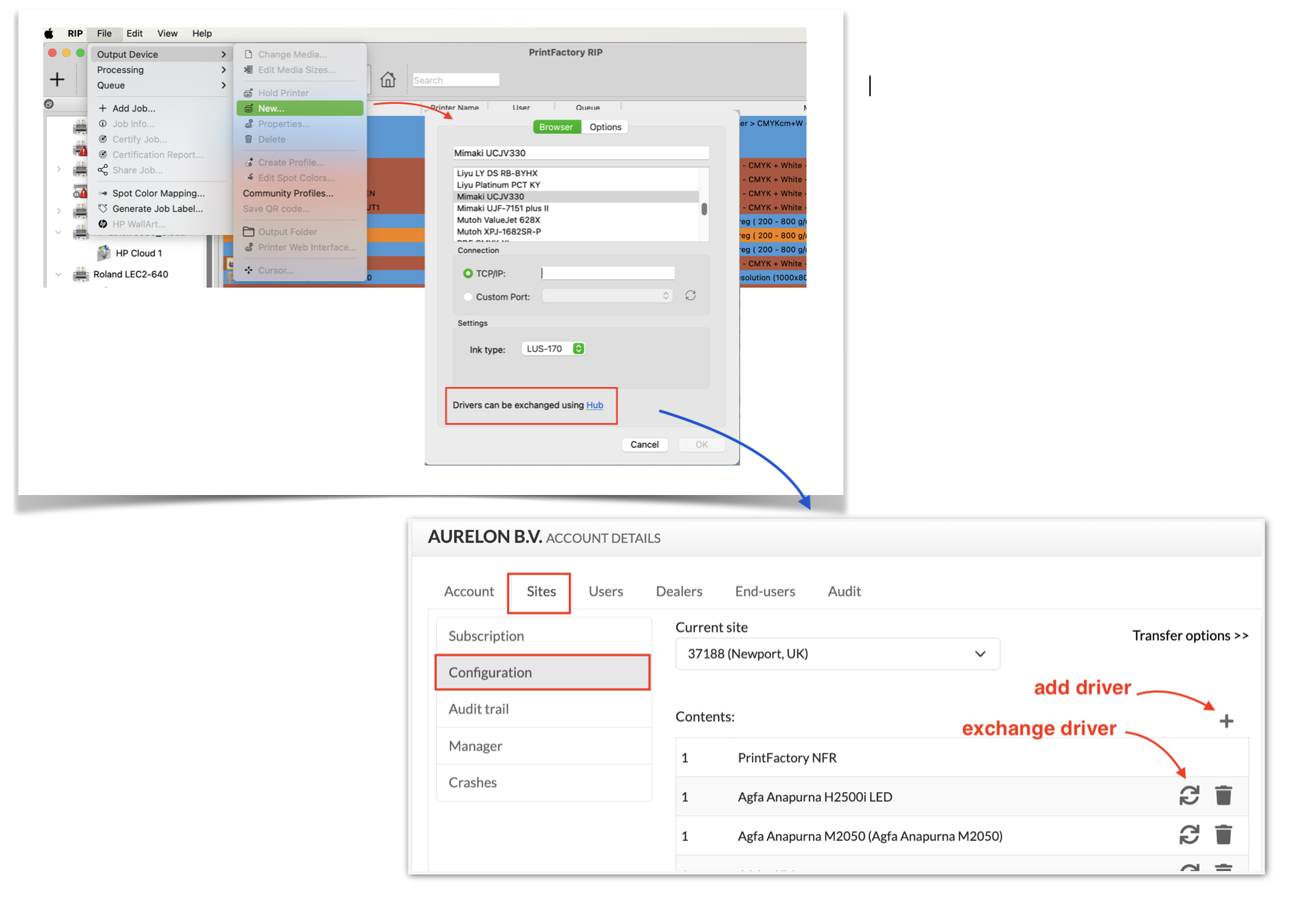The width and height of the screenshot is (1304, 924).
Task: Select Roland LEC2-640 in printer tree
Action: click(x=131, y=274)
